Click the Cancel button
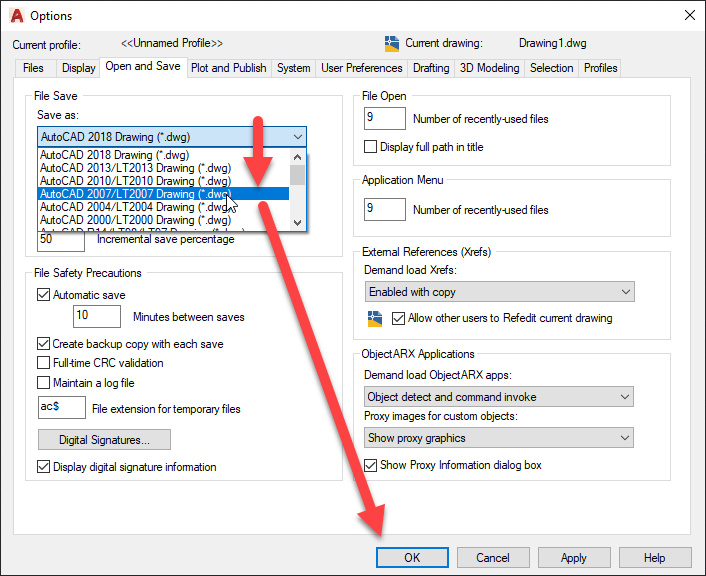This screenshot has width=706, height=576. click(x=493, y=558)
